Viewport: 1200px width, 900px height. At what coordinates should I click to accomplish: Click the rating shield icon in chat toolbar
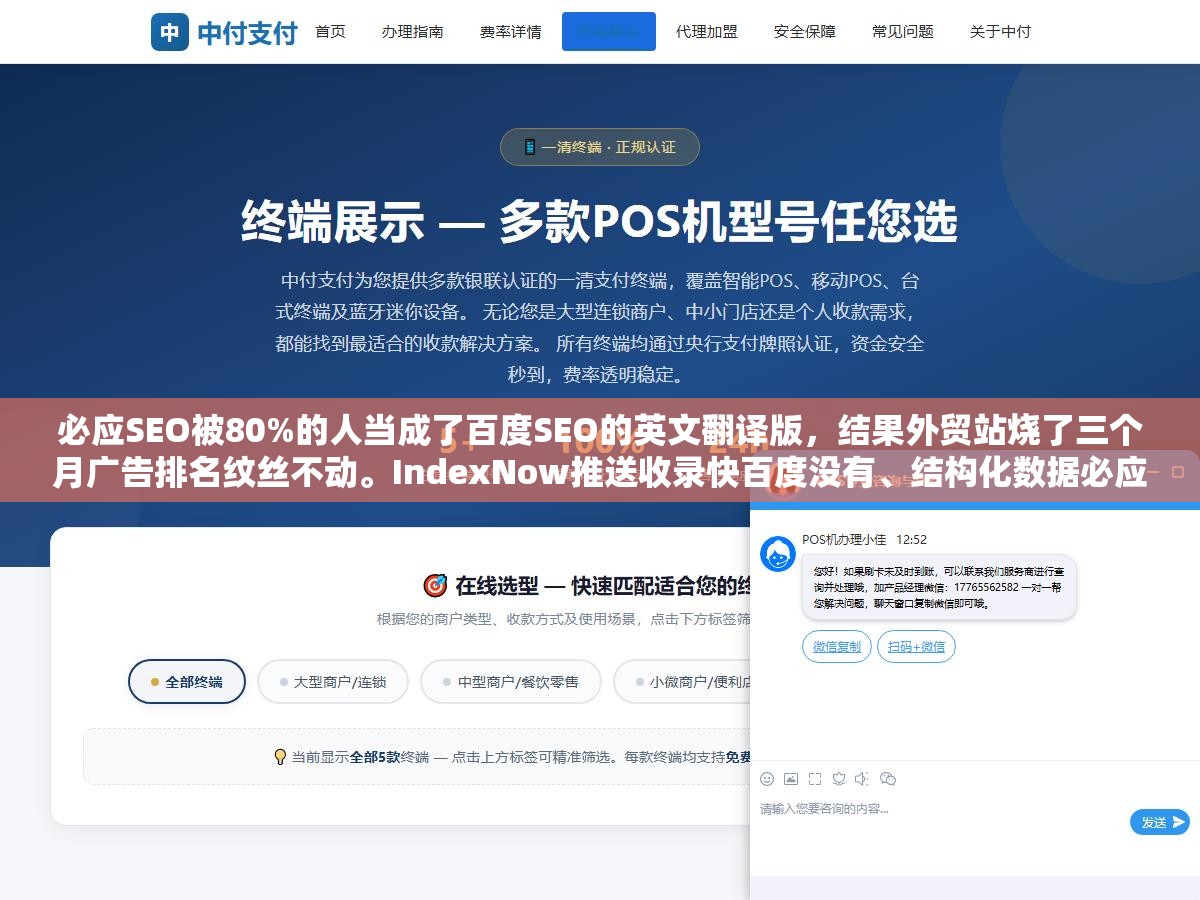click(x=839, y=779)
